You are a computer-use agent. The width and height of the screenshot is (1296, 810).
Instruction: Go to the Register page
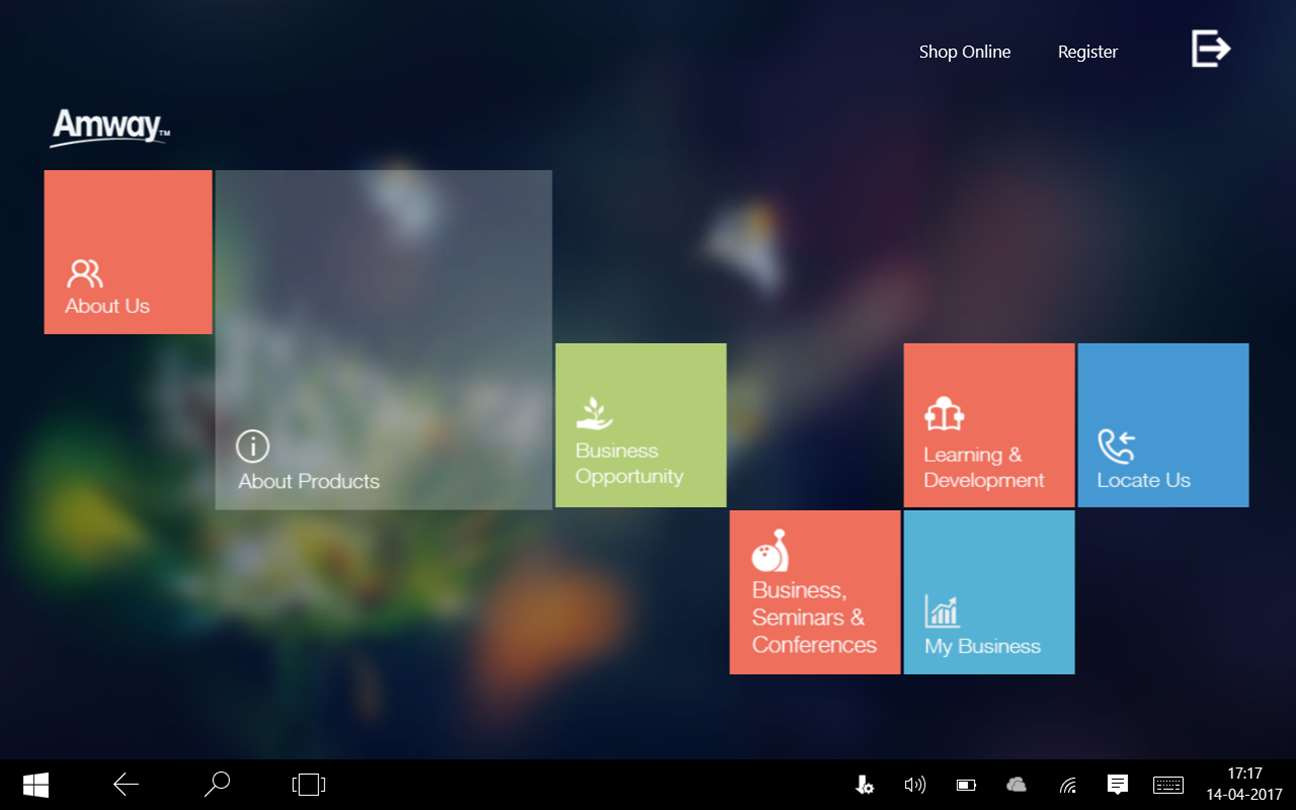coord(1088,52)
